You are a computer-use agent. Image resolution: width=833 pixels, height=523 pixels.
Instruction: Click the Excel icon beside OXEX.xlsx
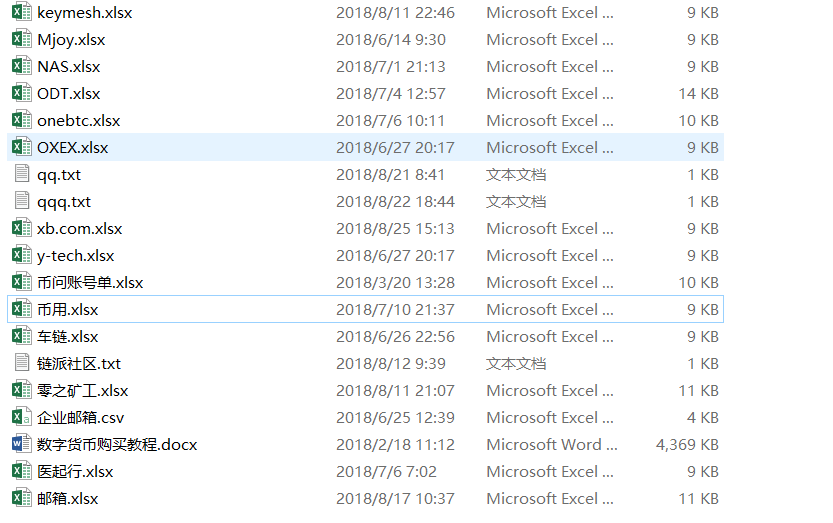tap(21, 147)
